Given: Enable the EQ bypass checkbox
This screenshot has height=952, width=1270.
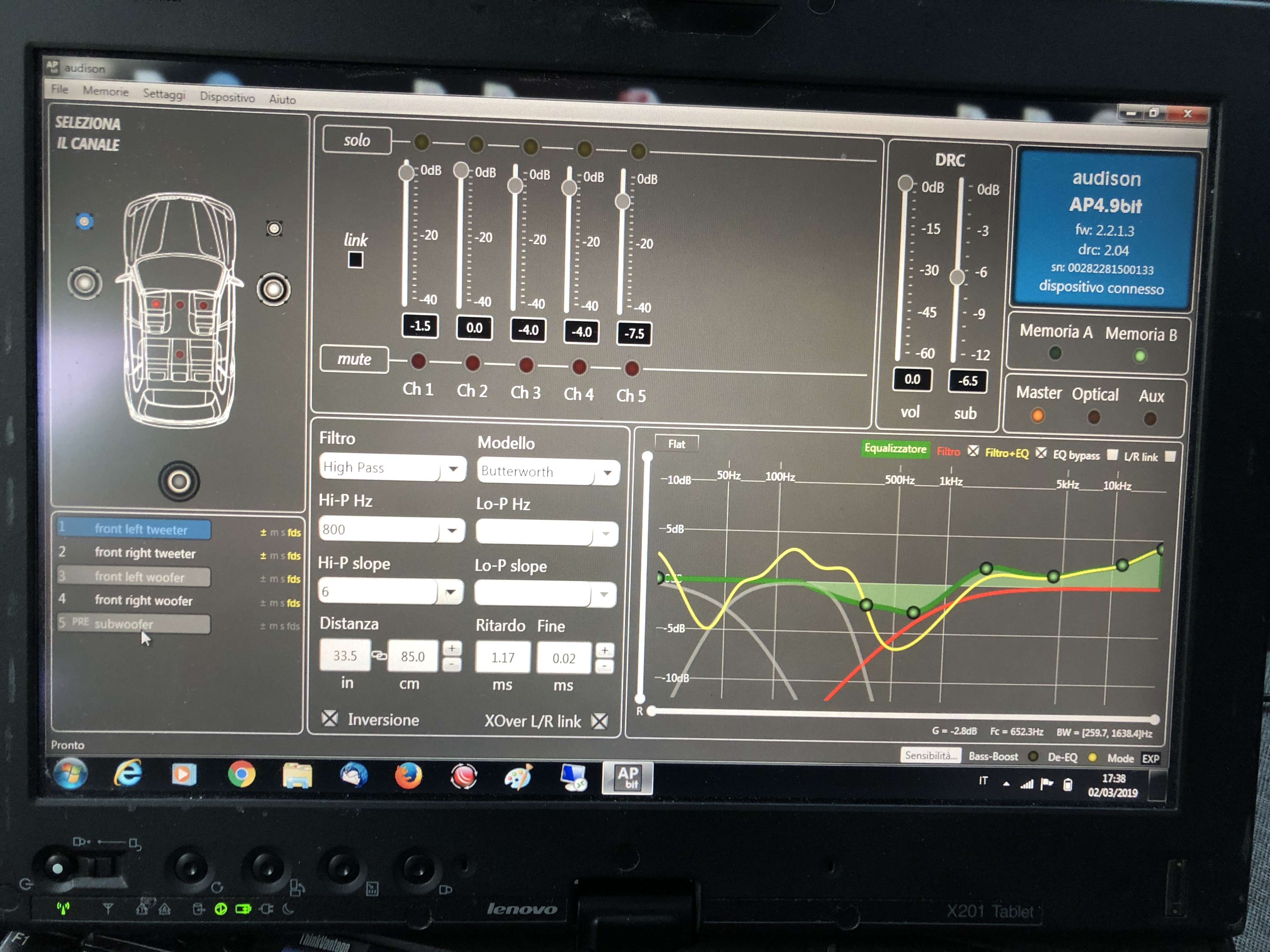Looking at the screenshot, I should (x=1112, y=455).
